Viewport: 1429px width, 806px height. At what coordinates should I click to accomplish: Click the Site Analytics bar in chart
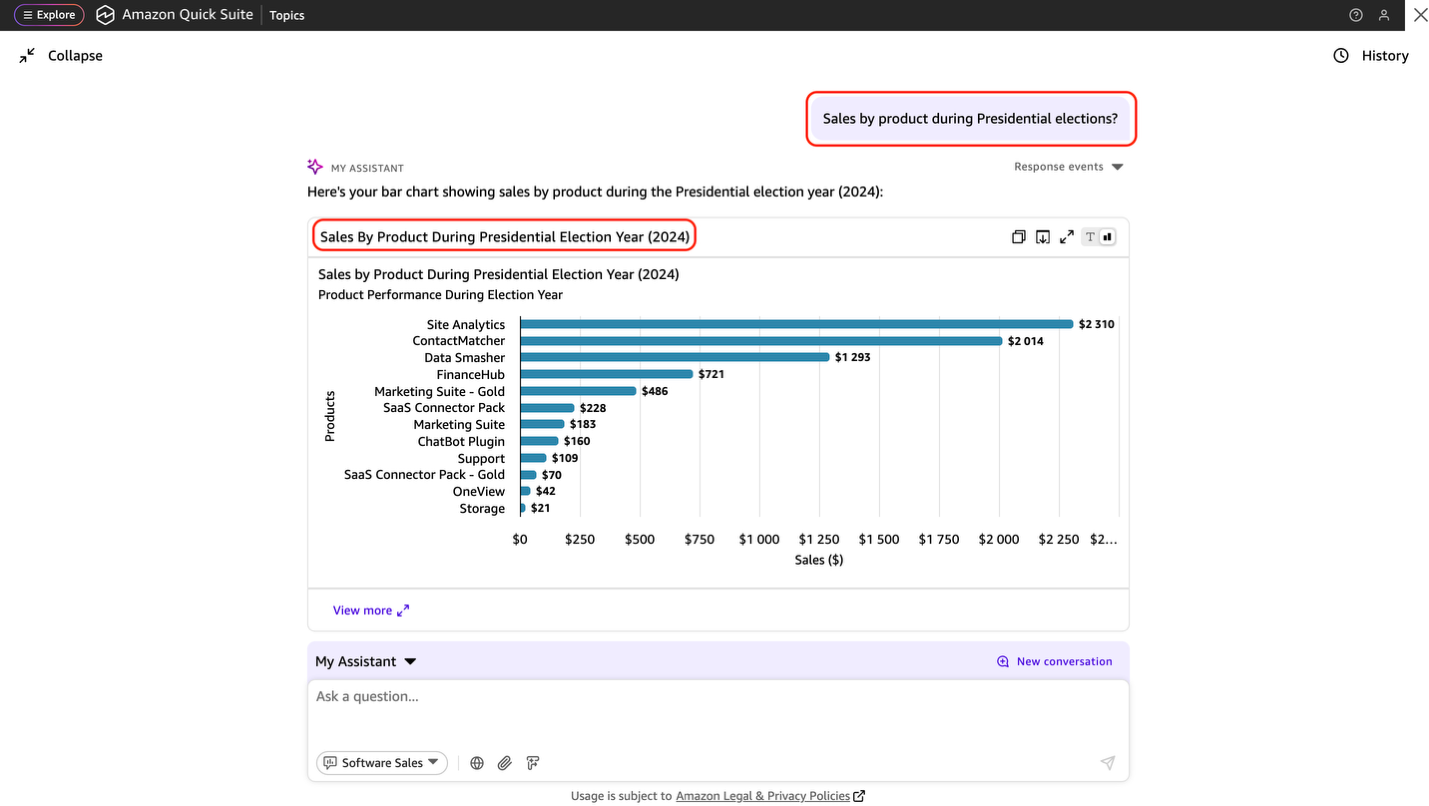coord(795,324)
